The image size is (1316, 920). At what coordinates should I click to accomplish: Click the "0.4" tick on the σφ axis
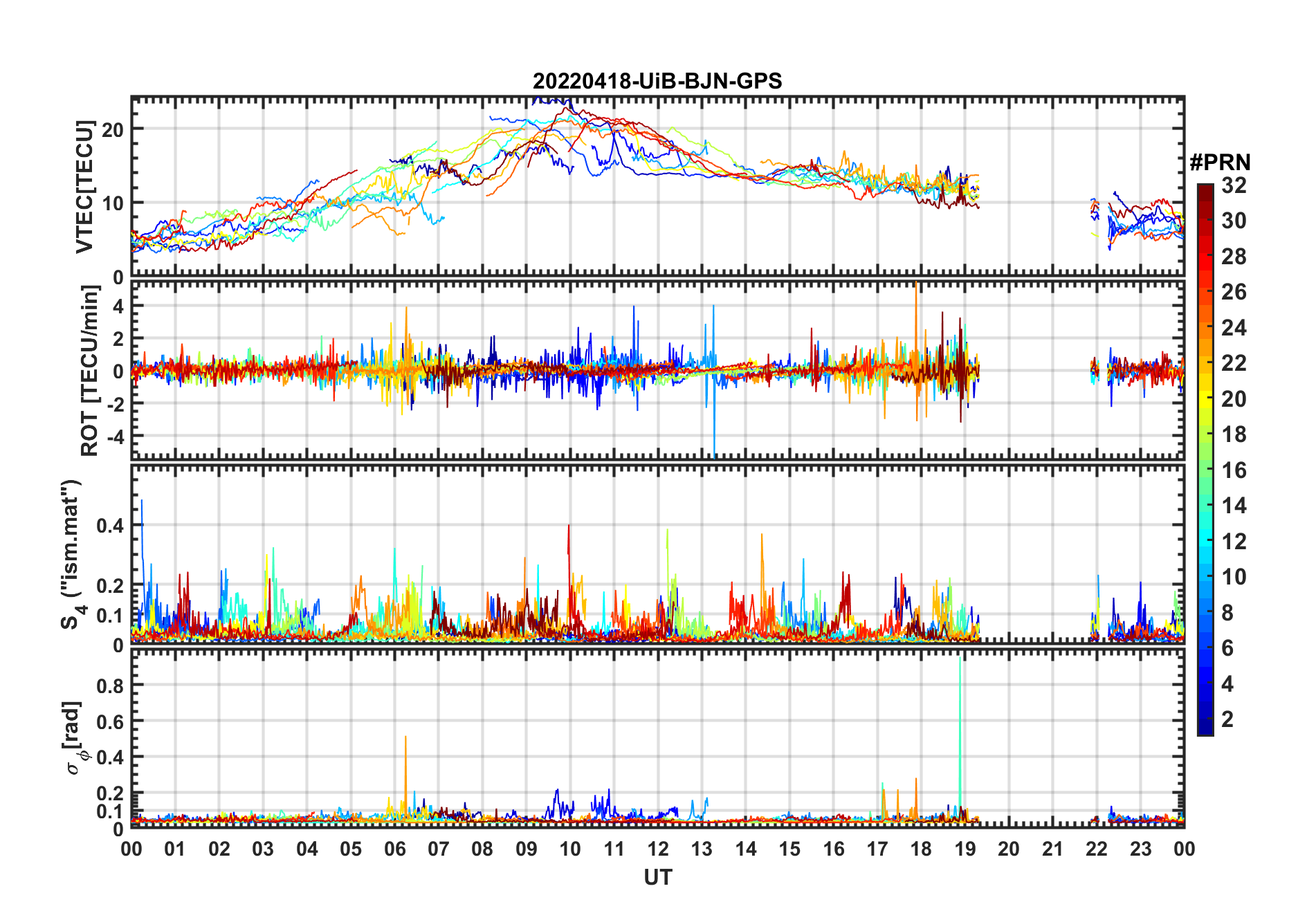pyautogui.click(x=111, y=757)
